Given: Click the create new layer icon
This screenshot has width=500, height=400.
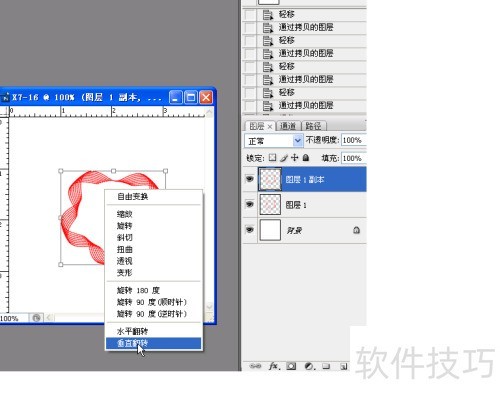Looking at the screenshot, I should tap(343, 367).
